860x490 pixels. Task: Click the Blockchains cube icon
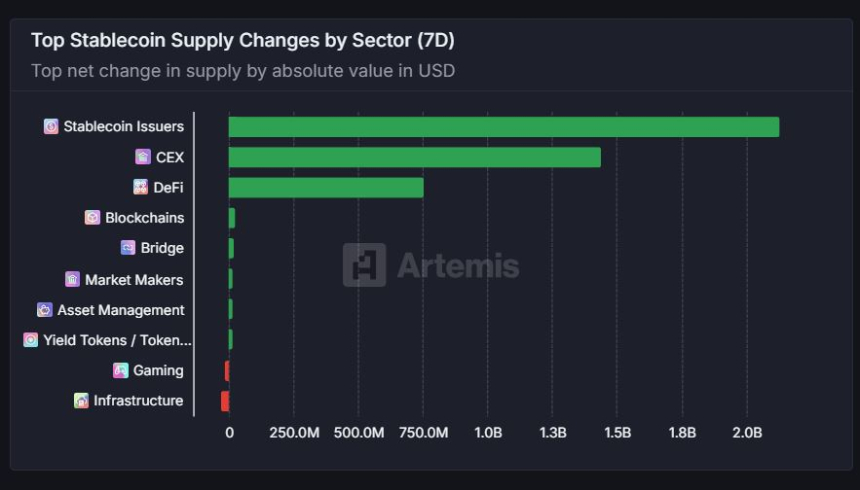(92, 217)
